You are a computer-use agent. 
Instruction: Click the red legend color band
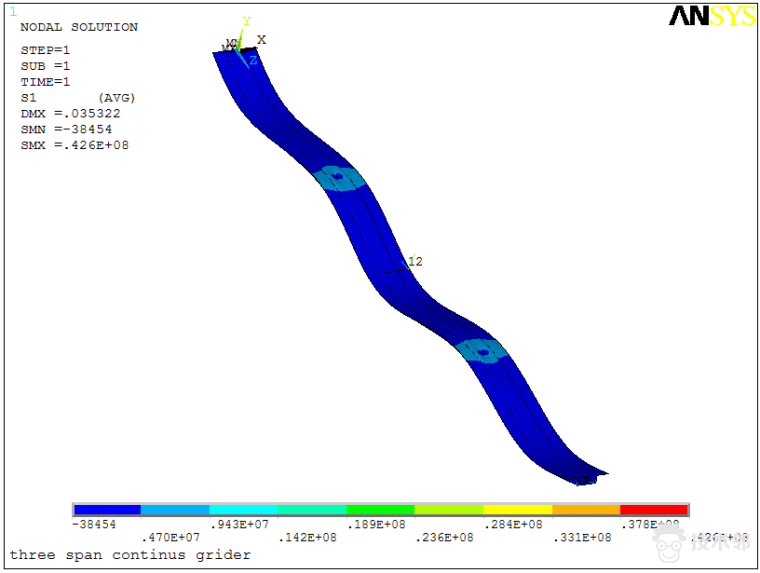point(654,510)
